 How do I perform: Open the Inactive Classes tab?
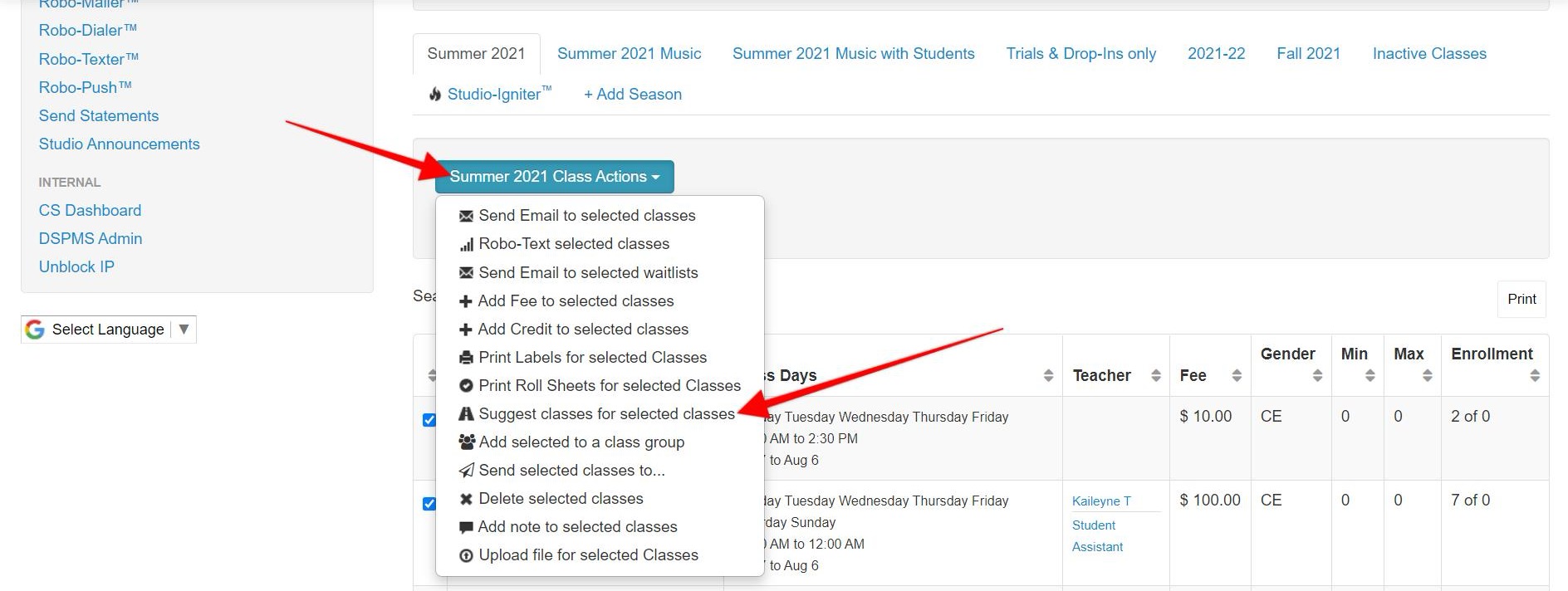(1428, 54)
